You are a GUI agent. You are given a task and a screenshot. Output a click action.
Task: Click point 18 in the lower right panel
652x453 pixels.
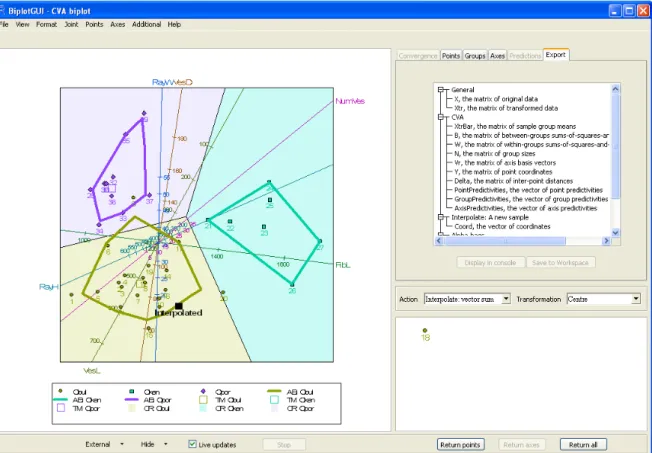coord(425,330)
